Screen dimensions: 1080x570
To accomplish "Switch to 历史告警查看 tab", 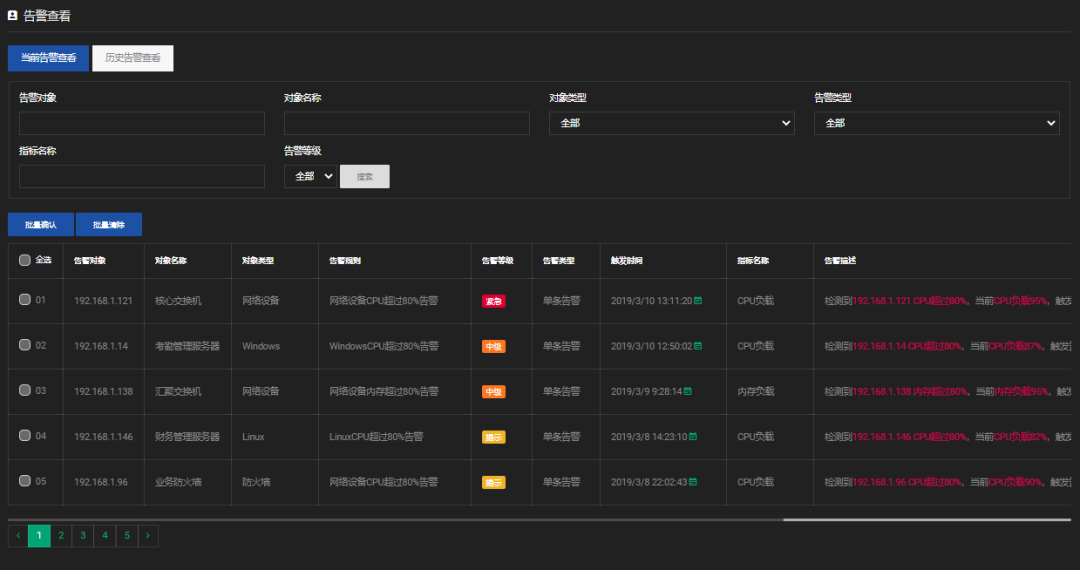I will tap(133, 58).
